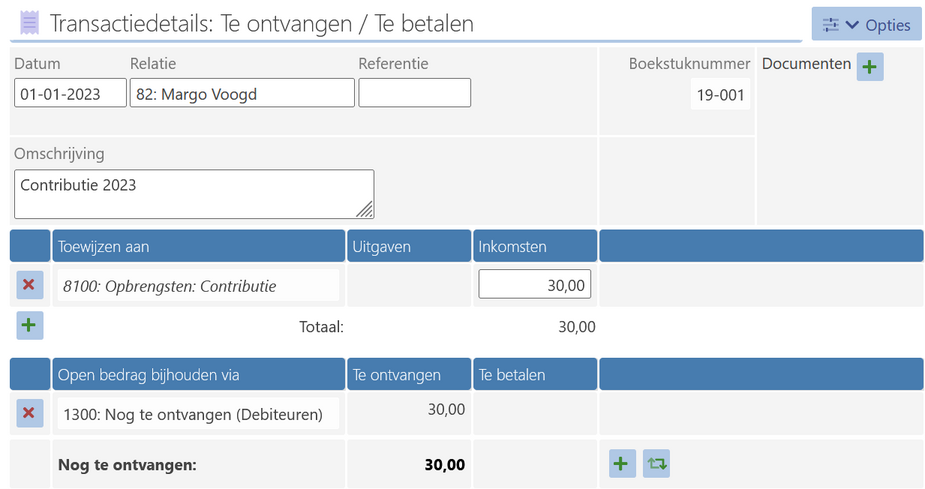Click the green swap arrows icon
The image size is (925, 489).
[656, 463]
